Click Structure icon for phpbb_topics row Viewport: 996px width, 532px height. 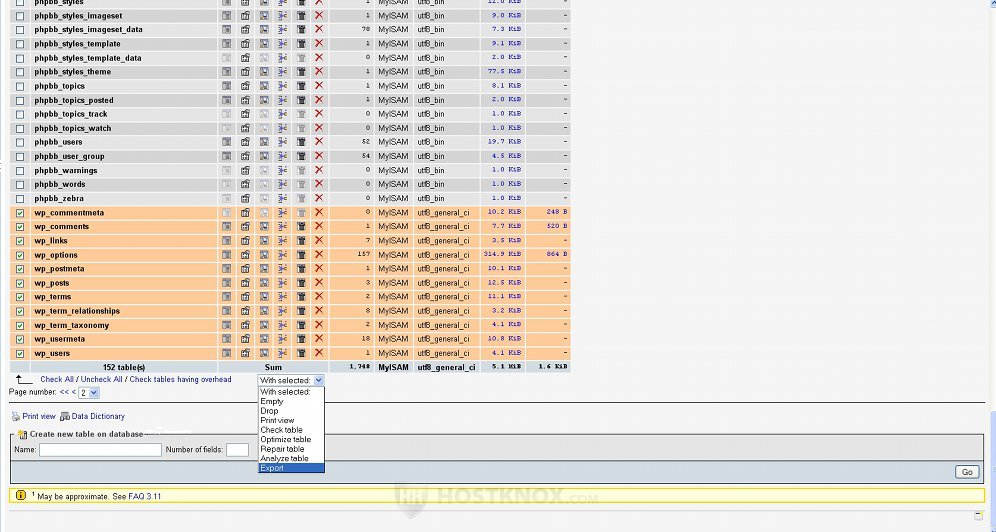(x=245, y=86)
